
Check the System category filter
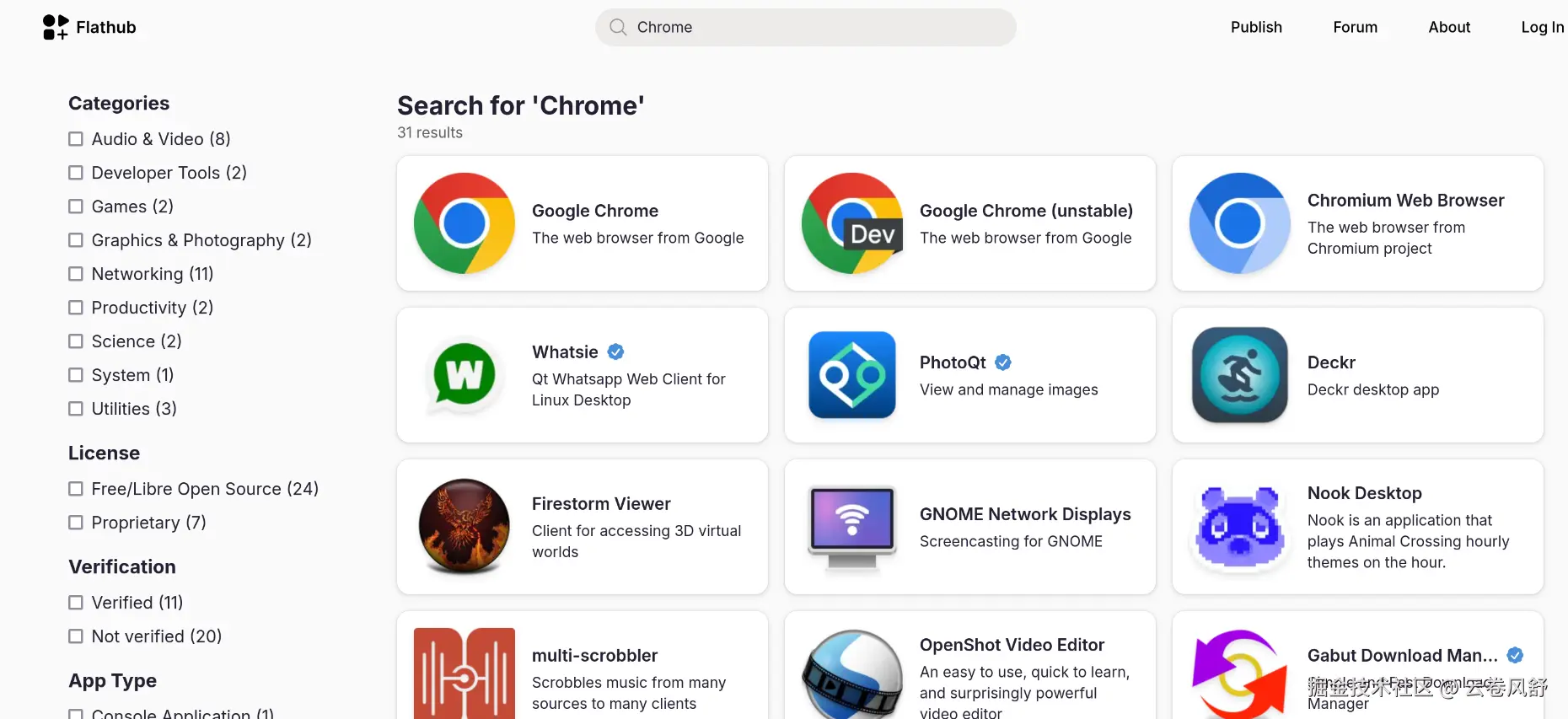pos(76,375)
